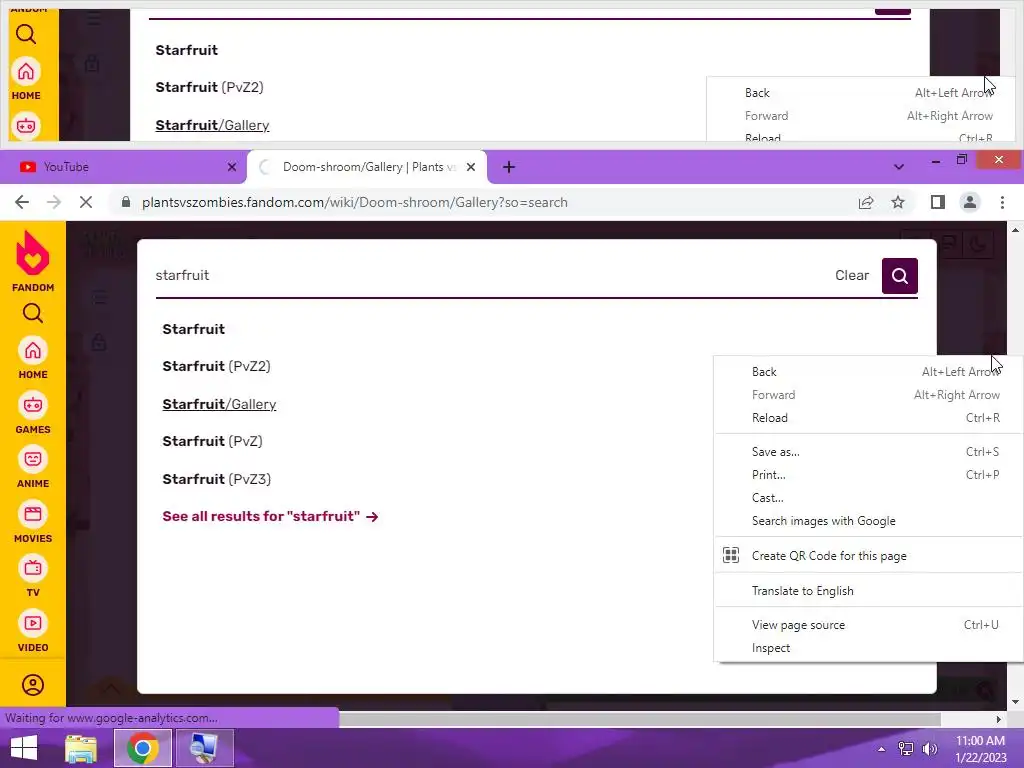Open a new tab with plus button
The image size is (1024, 768).
pyautogui.click(x=509, y=167)
